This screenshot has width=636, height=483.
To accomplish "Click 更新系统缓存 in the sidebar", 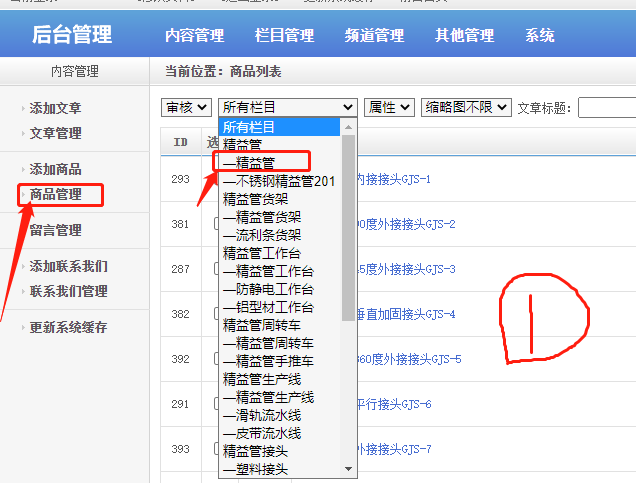I will 68,327.
